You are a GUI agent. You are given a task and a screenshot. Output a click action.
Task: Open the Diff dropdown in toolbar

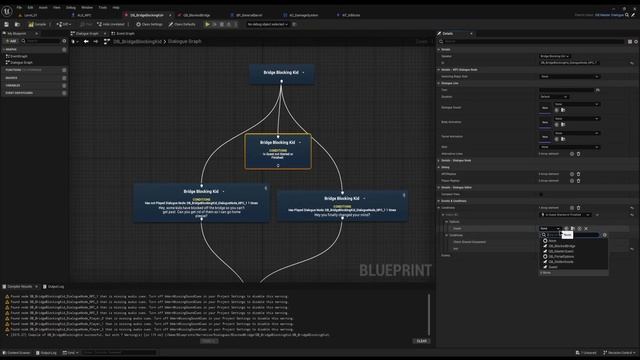[x=64, y=24]
